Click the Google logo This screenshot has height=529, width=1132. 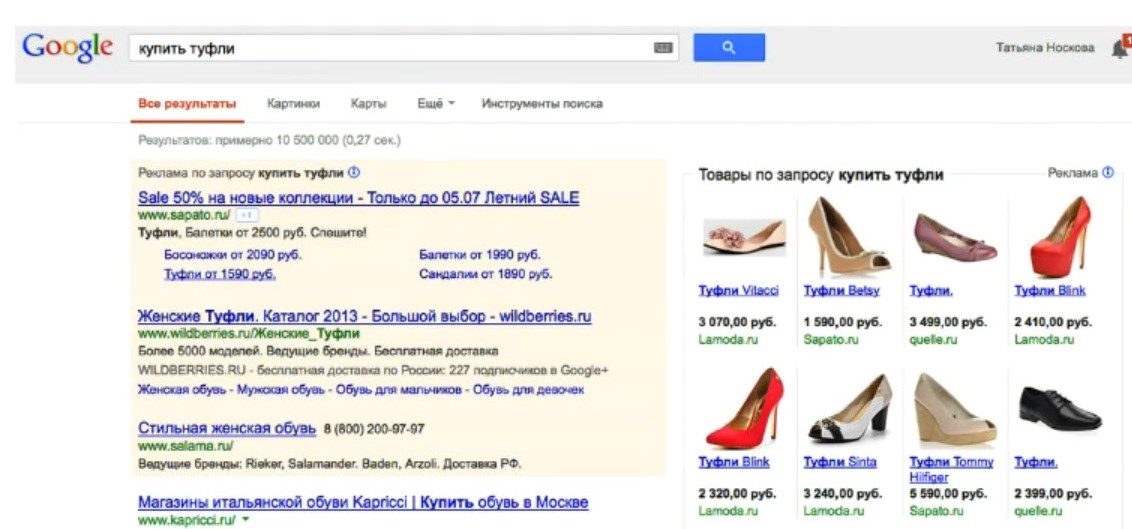(x=67, y=47)
